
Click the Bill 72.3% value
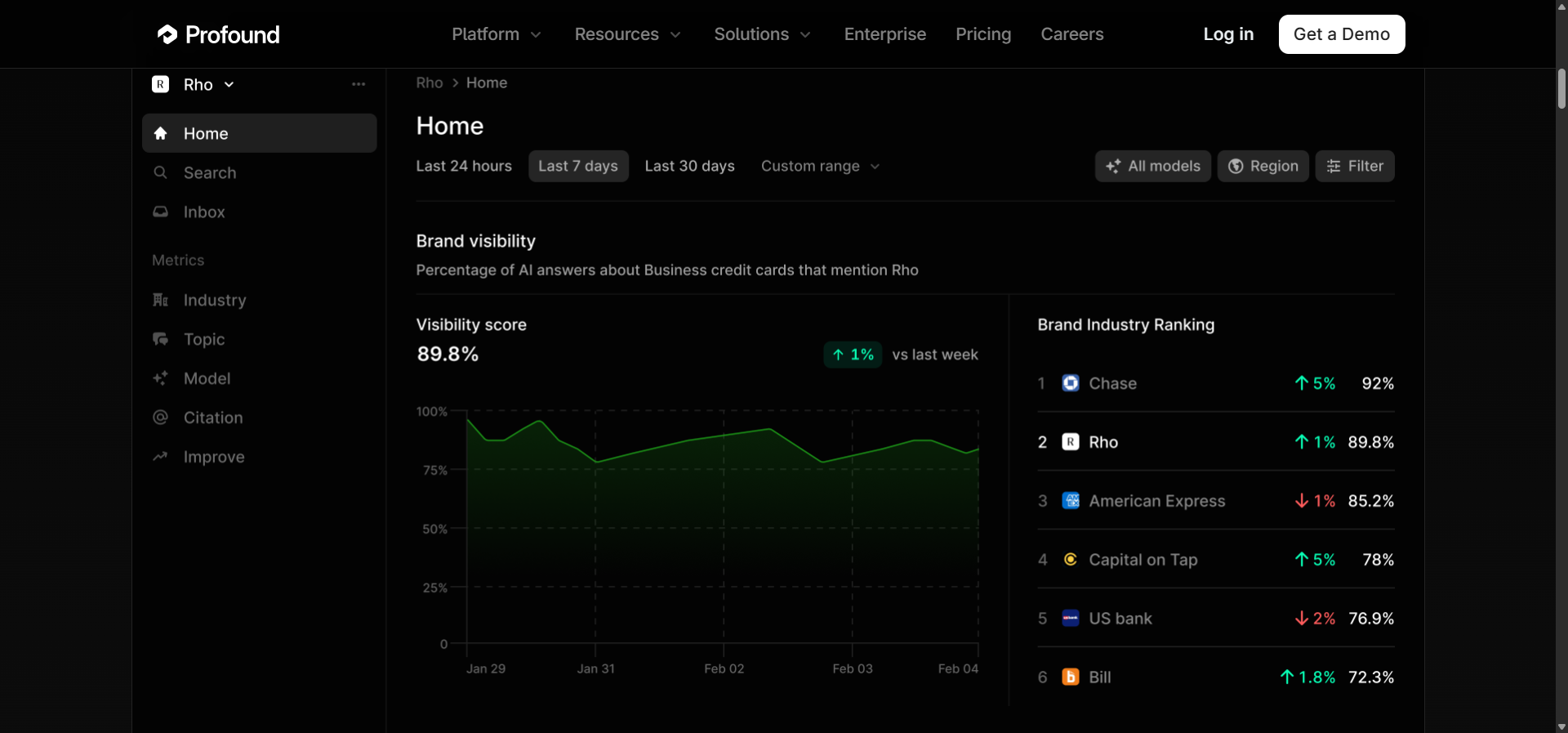click(1371, 677)
